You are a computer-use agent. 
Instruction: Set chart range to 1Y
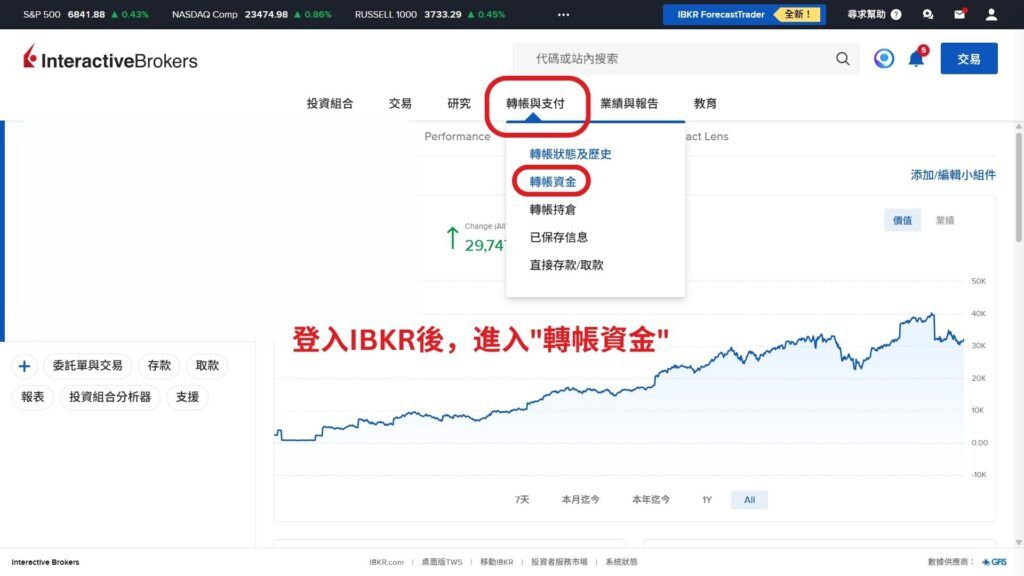[x=706, y=499]
